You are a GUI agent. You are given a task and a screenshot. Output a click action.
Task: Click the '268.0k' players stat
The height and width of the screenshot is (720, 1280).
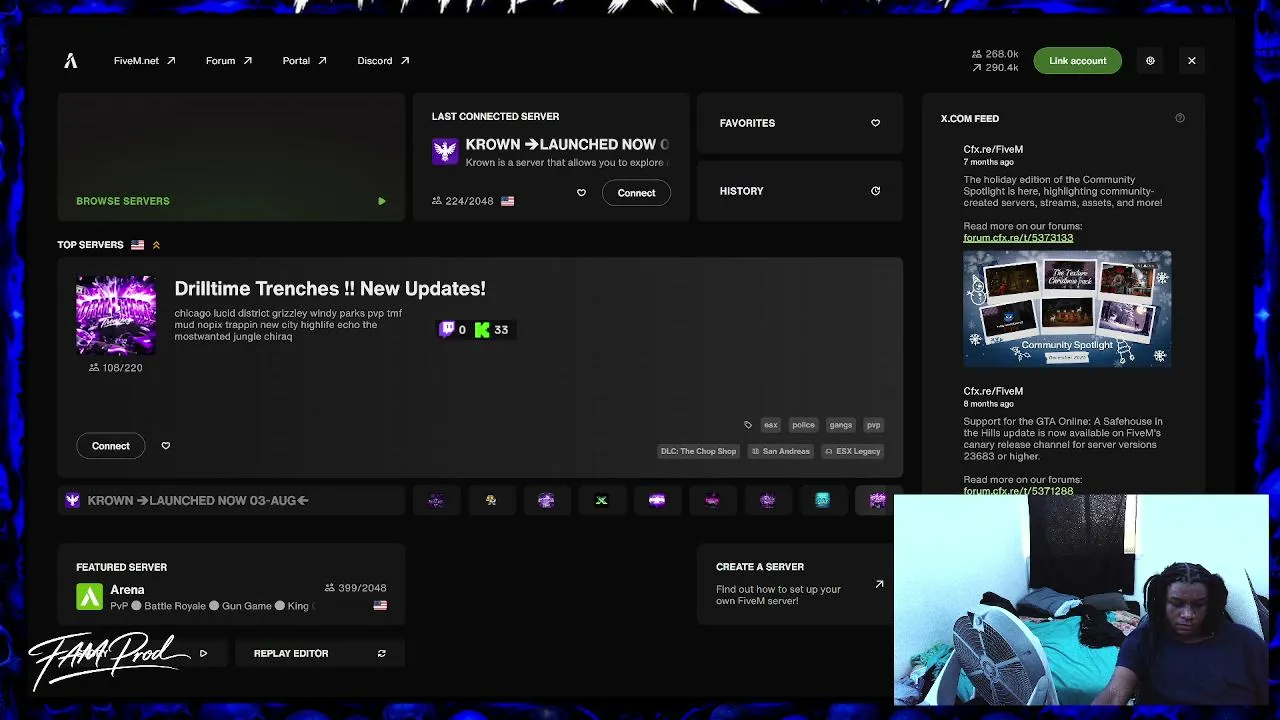click(995, 54)
